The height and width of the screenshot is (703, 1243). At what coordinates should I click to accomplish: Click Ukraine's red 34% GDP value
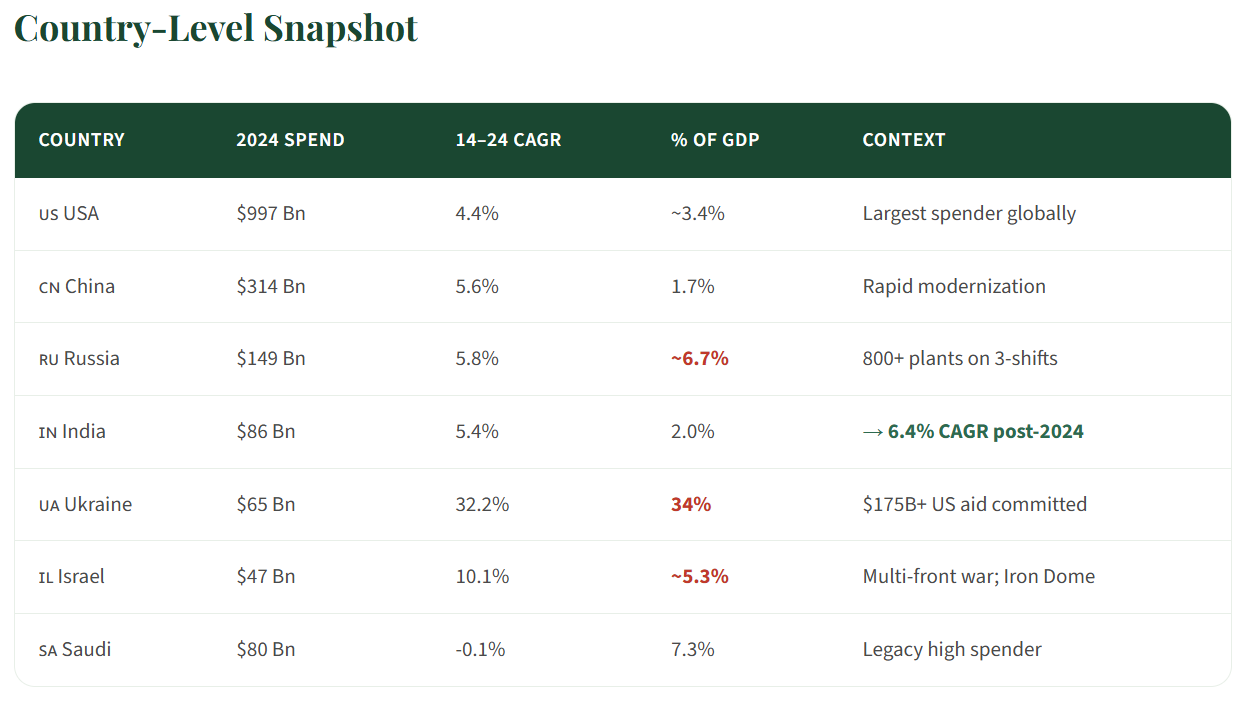pos(690,504)
